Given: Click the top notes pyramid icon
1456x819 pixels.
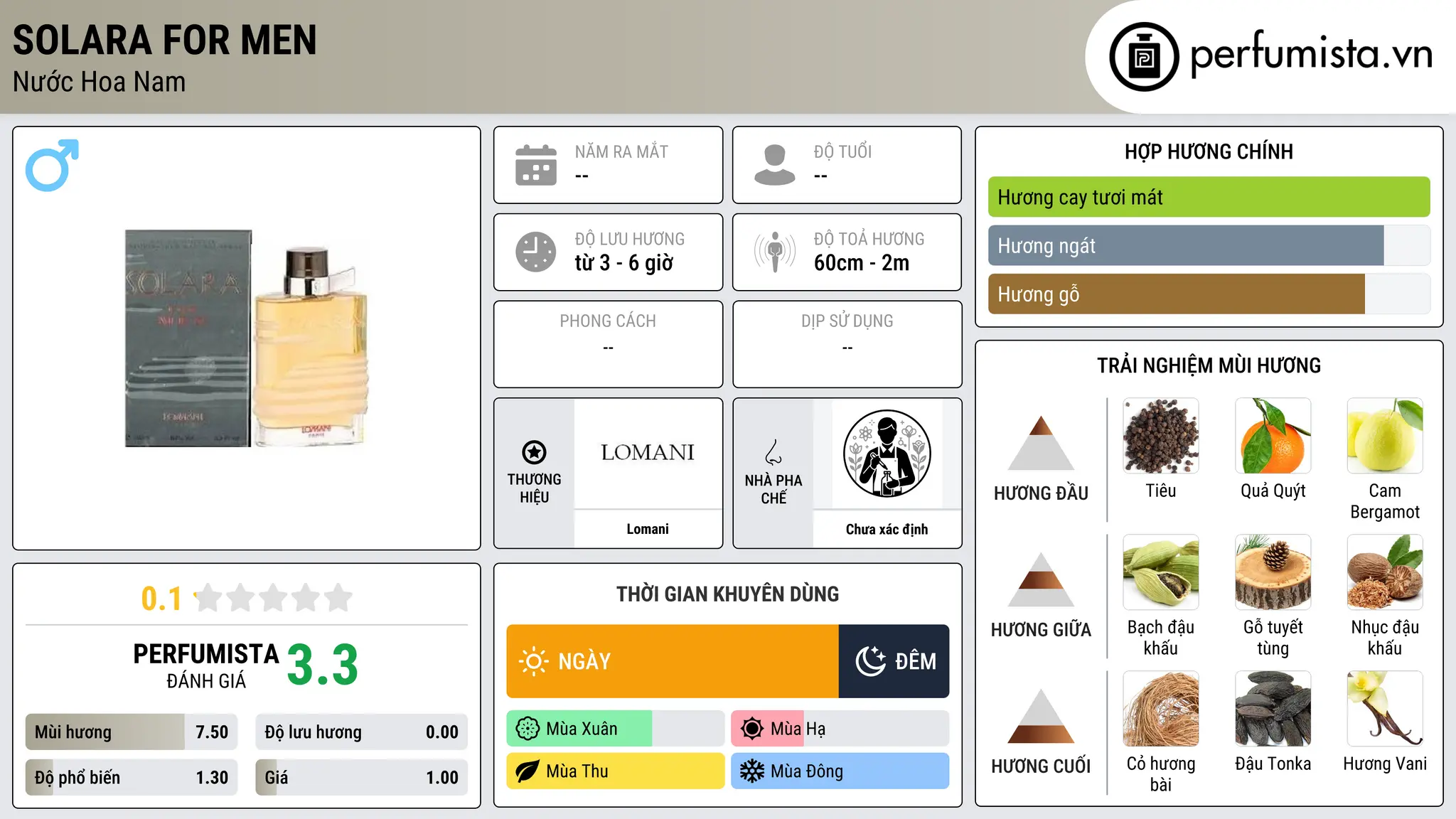Looking at the screenshot, I should pos(1042,443).
